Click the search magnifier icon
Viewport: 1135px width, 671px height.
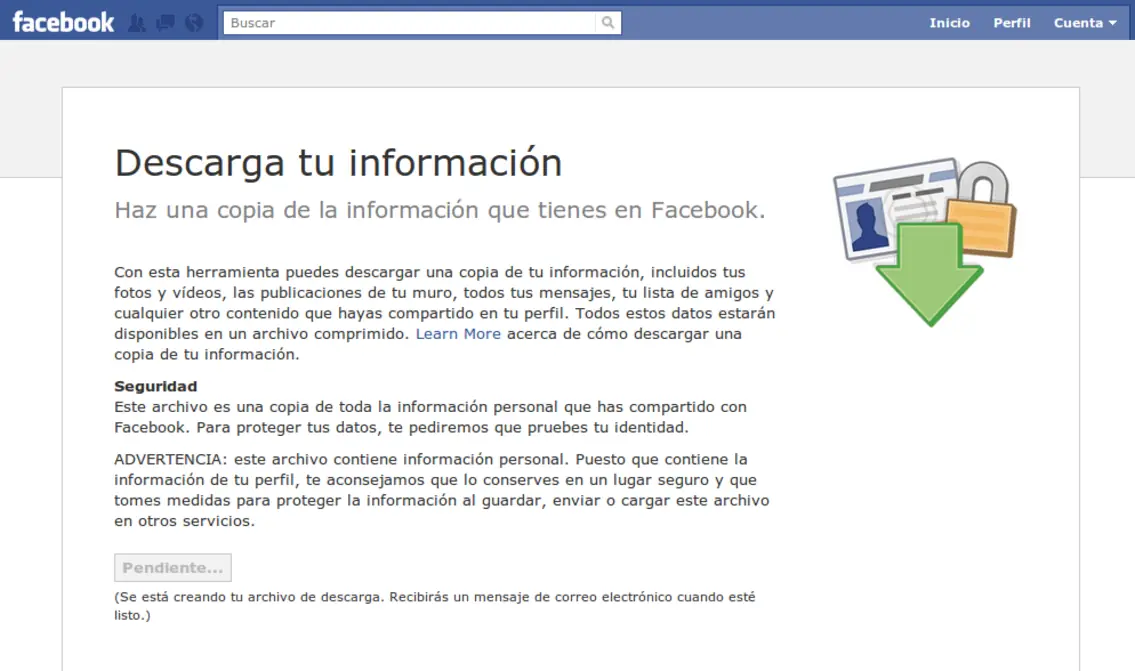click(x=608, y=22)
